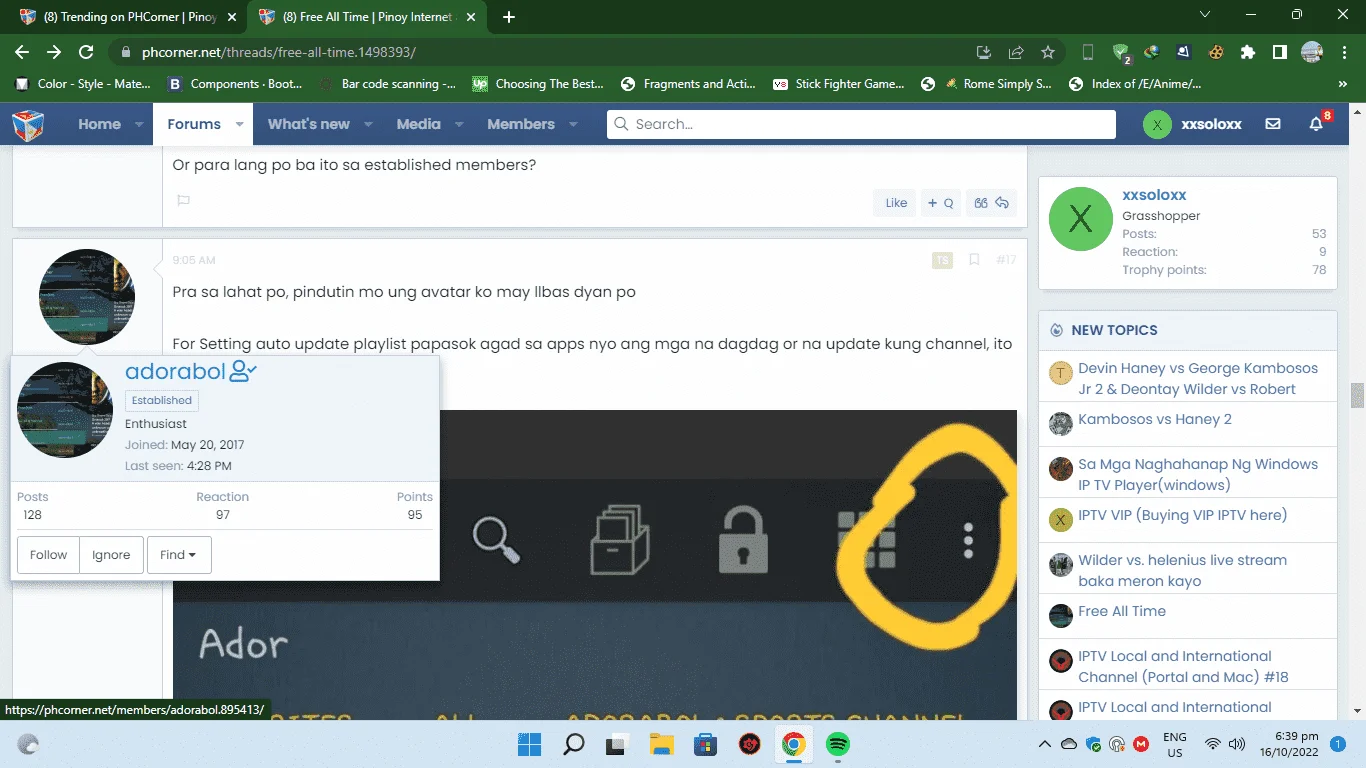1366x768 pixels.
Task: Open xxsoloxx account menu in navbar
Action: pyautogui.click(x=1194, y=124)
